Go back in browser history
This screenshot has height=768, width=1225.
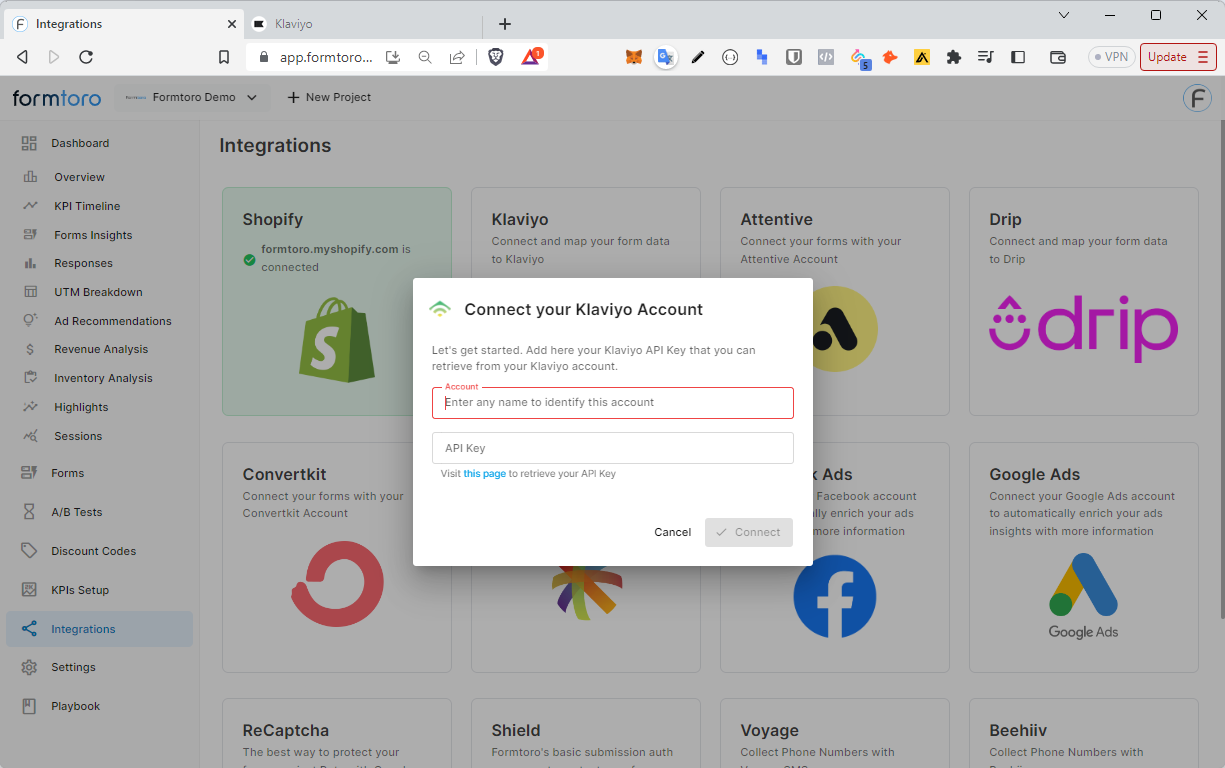click(x=23, y=57)
